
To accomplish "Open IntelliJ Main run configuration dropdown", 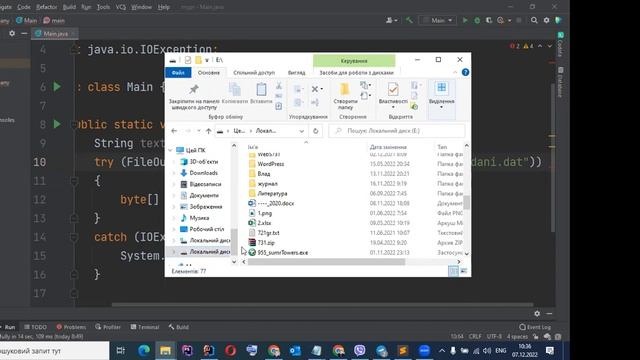I will point(438,20).
